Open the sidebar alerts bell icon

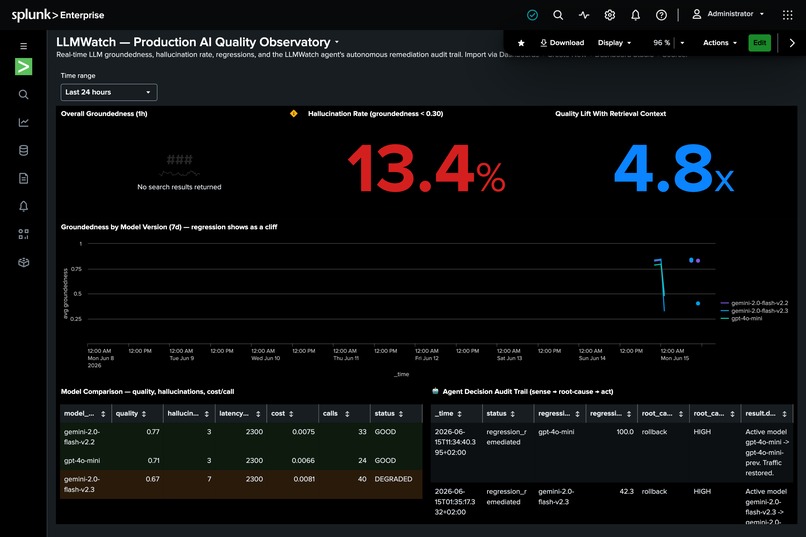click(x=24, y=206)
